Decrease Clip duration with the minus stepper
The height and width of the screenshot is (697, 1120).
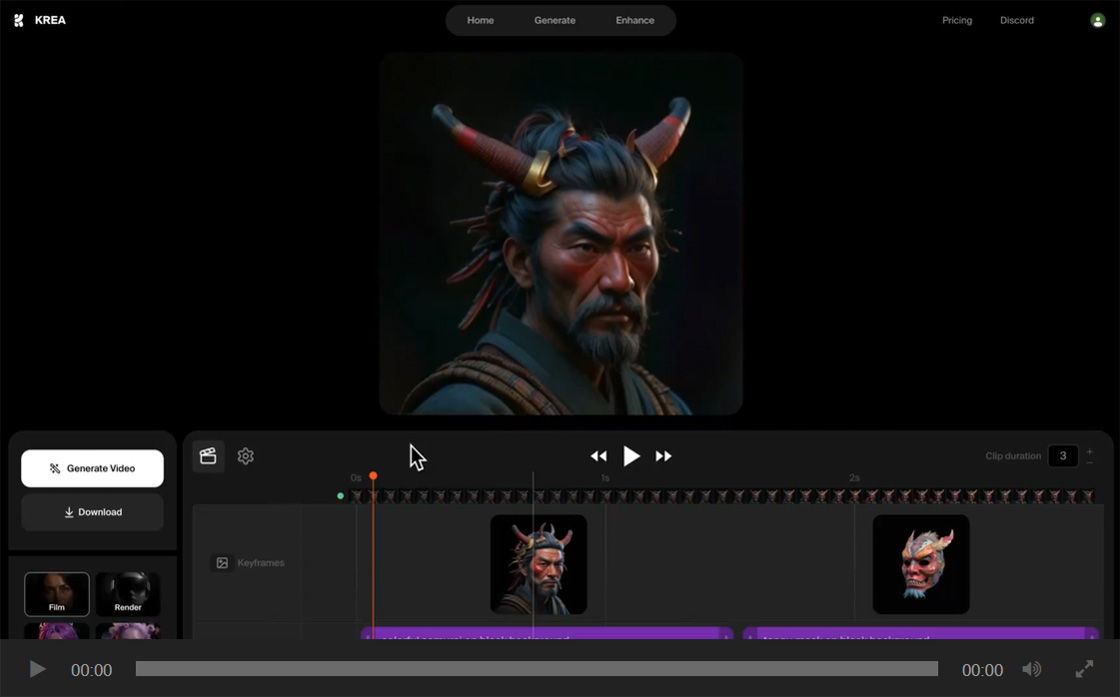[x=1089, y=461]
